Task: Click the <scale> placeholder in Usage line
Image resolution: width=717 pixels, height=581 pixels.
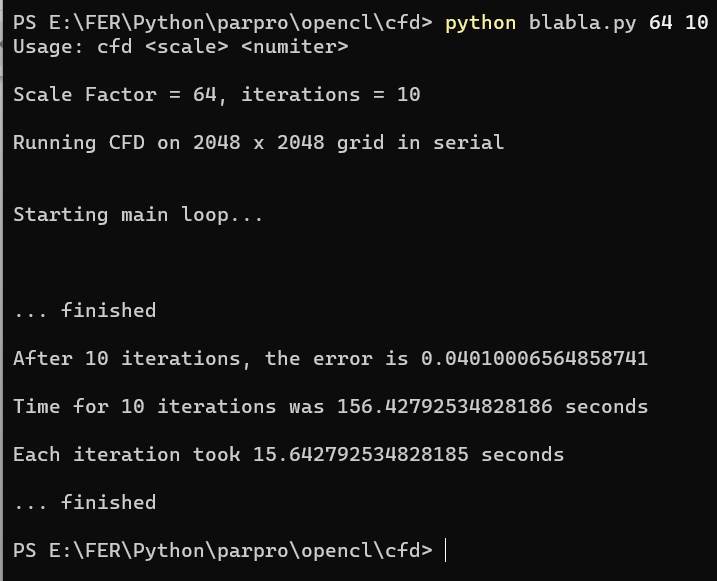Action: (187, 46)
